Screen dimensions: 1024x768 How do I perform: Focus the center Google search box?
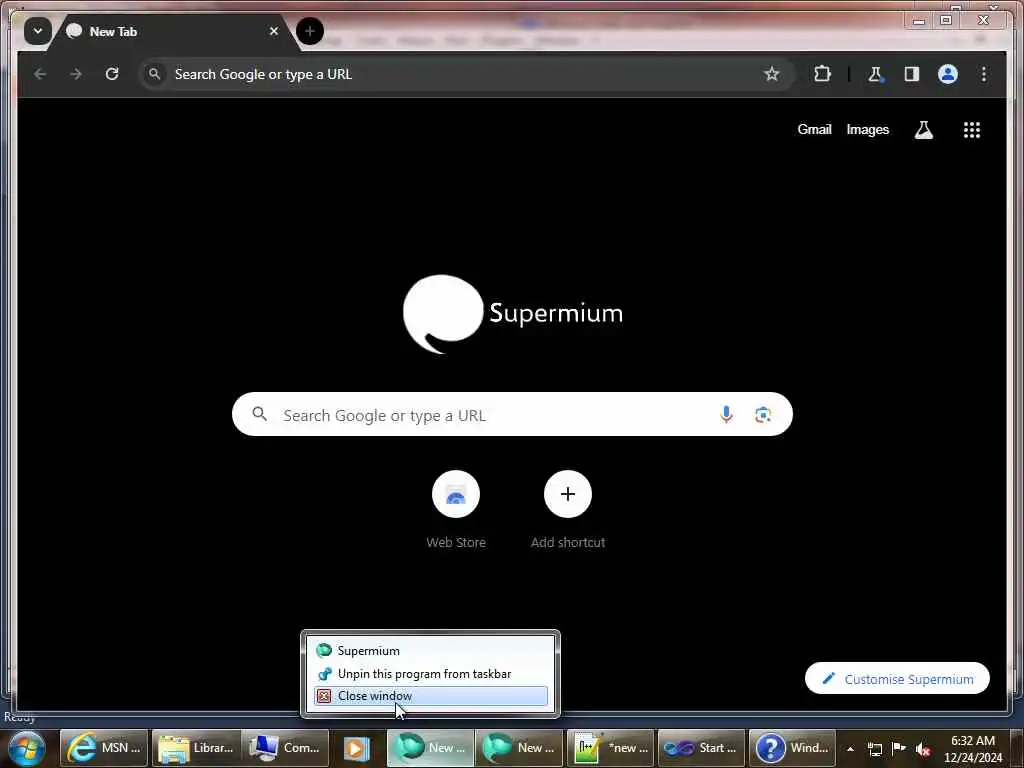512,414
